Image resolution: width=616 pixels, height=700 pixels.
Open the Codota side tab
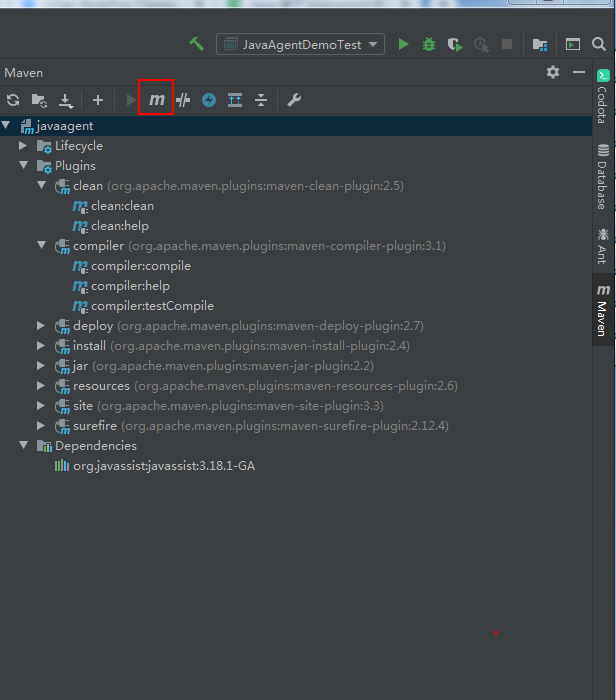coord(603,97)
